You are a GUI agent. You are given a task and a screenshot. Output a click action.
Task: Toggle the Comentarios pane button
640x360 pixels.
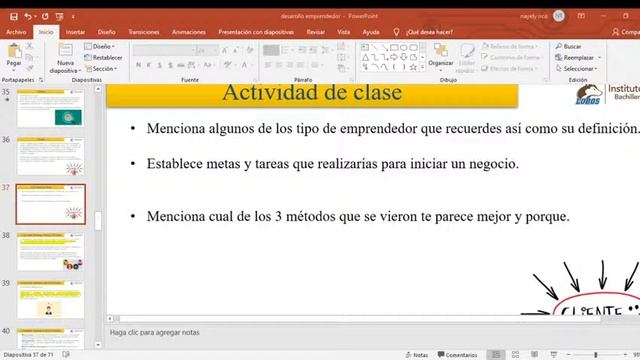457,355
